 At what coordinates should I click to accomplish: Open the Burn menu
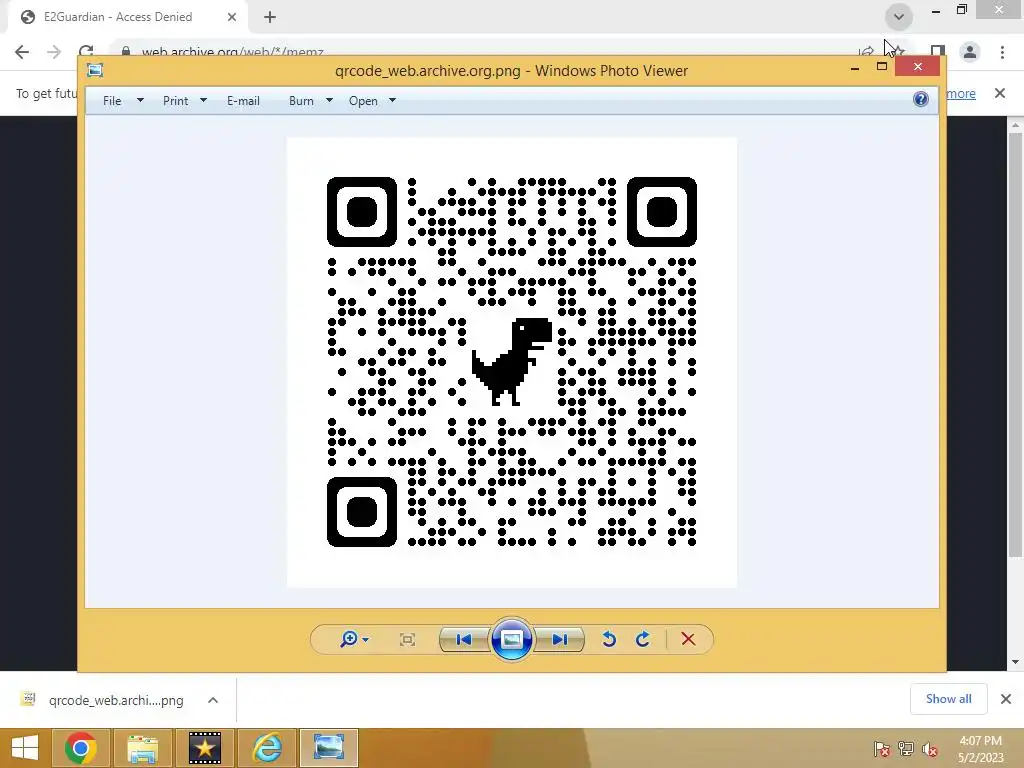coord(301,101)
